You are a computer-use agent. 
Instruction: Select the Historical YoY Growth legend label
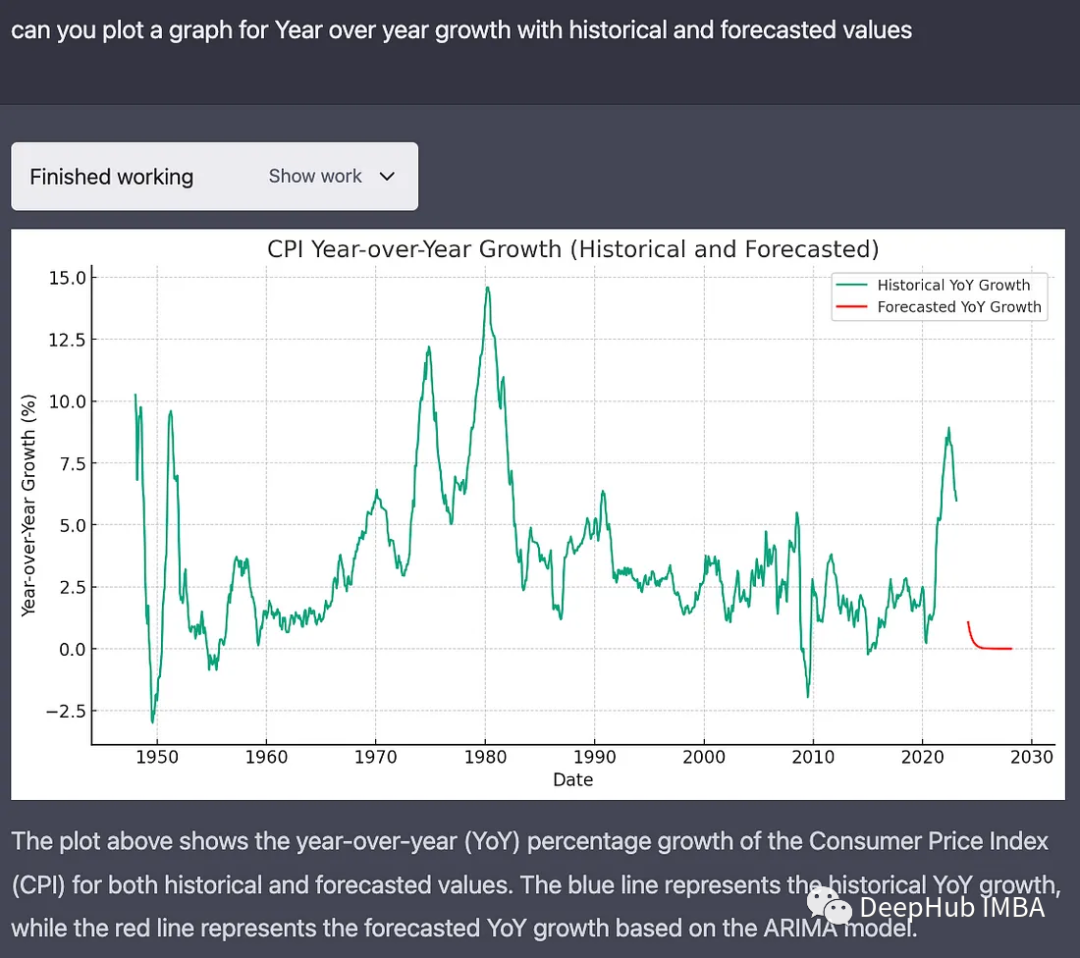pos(953,285)
